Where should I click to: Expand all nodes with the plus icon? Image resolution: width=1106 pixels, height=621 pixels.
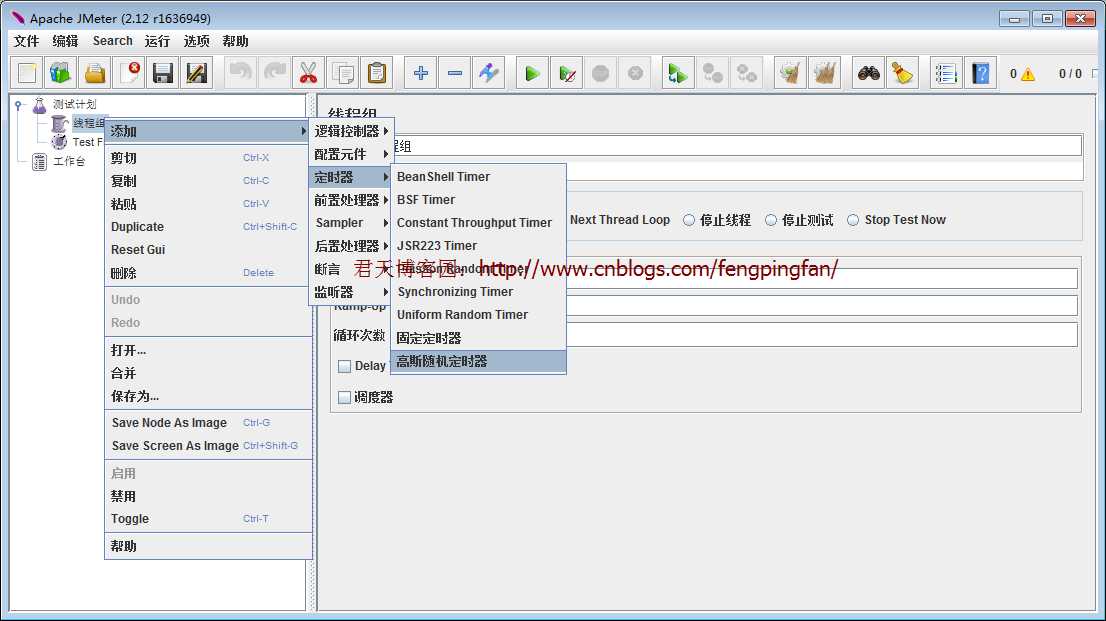pyautogui.click(x=420, y=73)
